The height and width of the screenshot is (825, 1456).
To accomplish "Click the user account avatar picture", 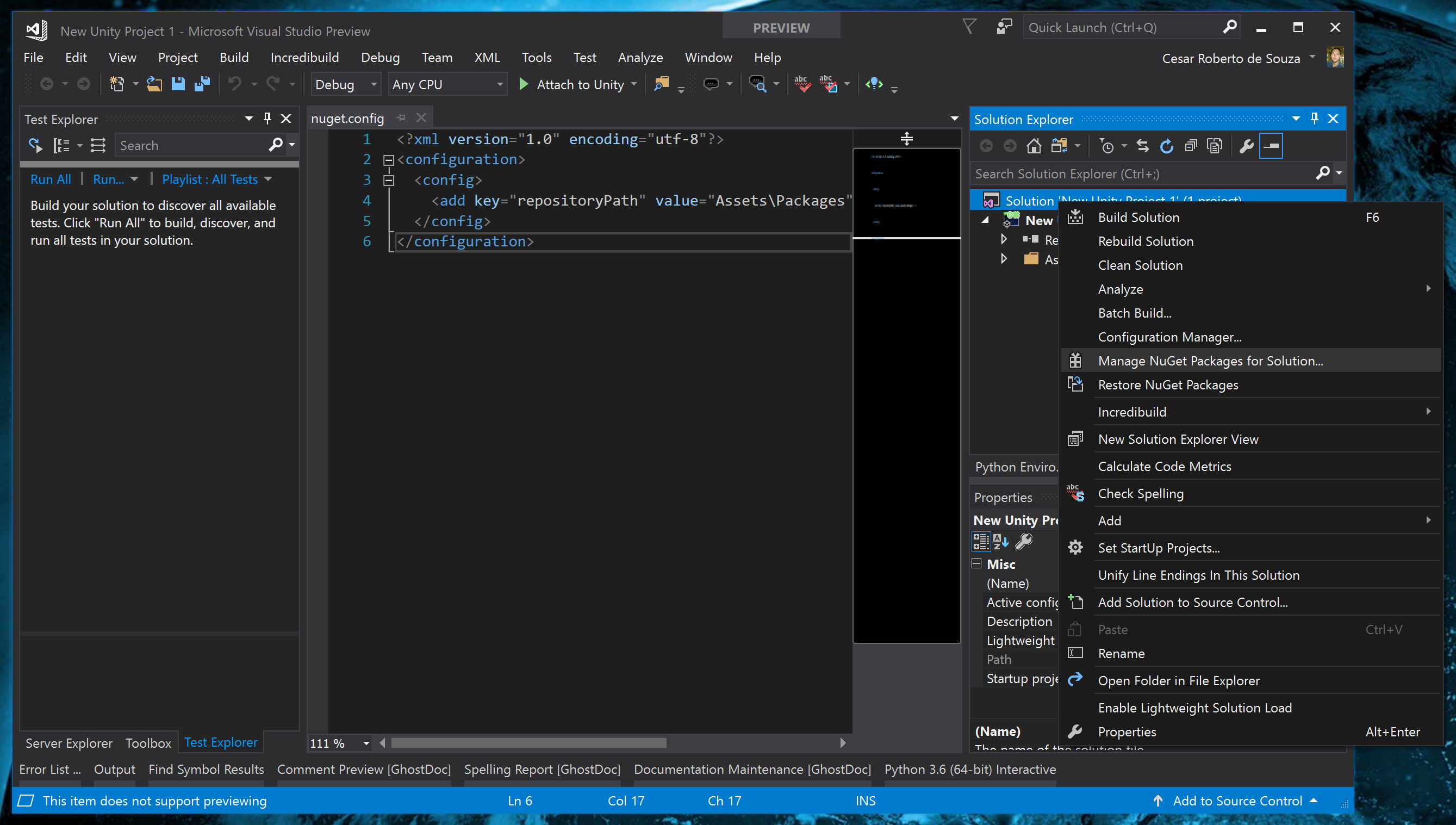I will click(x=1335, y=57).
